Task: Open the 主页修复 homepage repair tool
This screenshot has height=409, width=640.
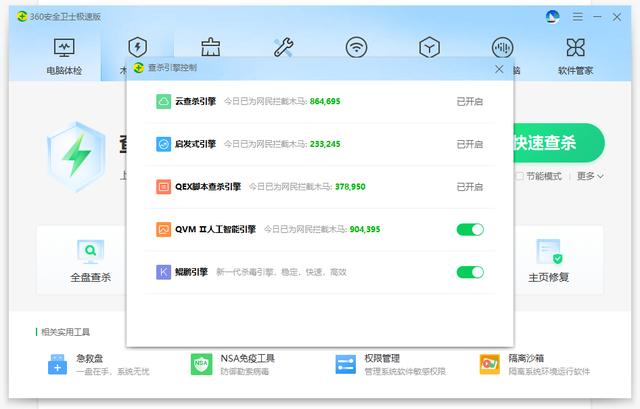Action: [548, 262]
